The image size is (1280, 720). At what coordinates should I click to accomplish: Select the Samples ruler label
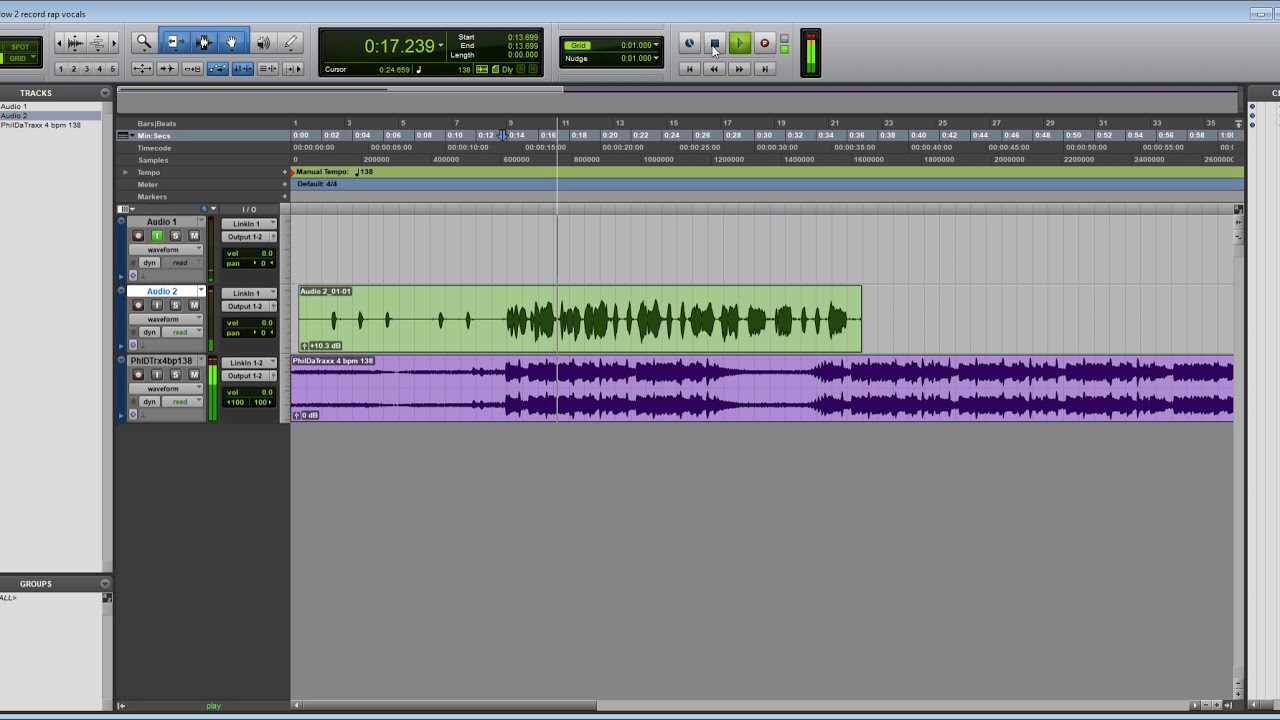[x=153, y=160]
